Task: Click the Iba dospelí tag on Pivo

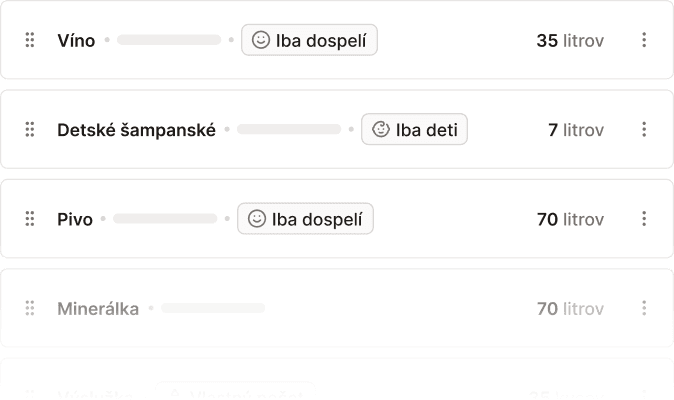Action: (305, 219)
